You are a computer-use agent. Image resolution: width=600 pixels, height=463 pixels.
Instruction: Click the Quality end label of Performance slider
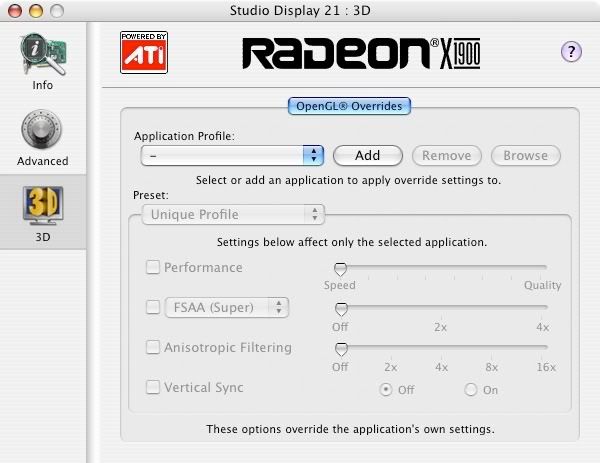[x=543, y=285]
